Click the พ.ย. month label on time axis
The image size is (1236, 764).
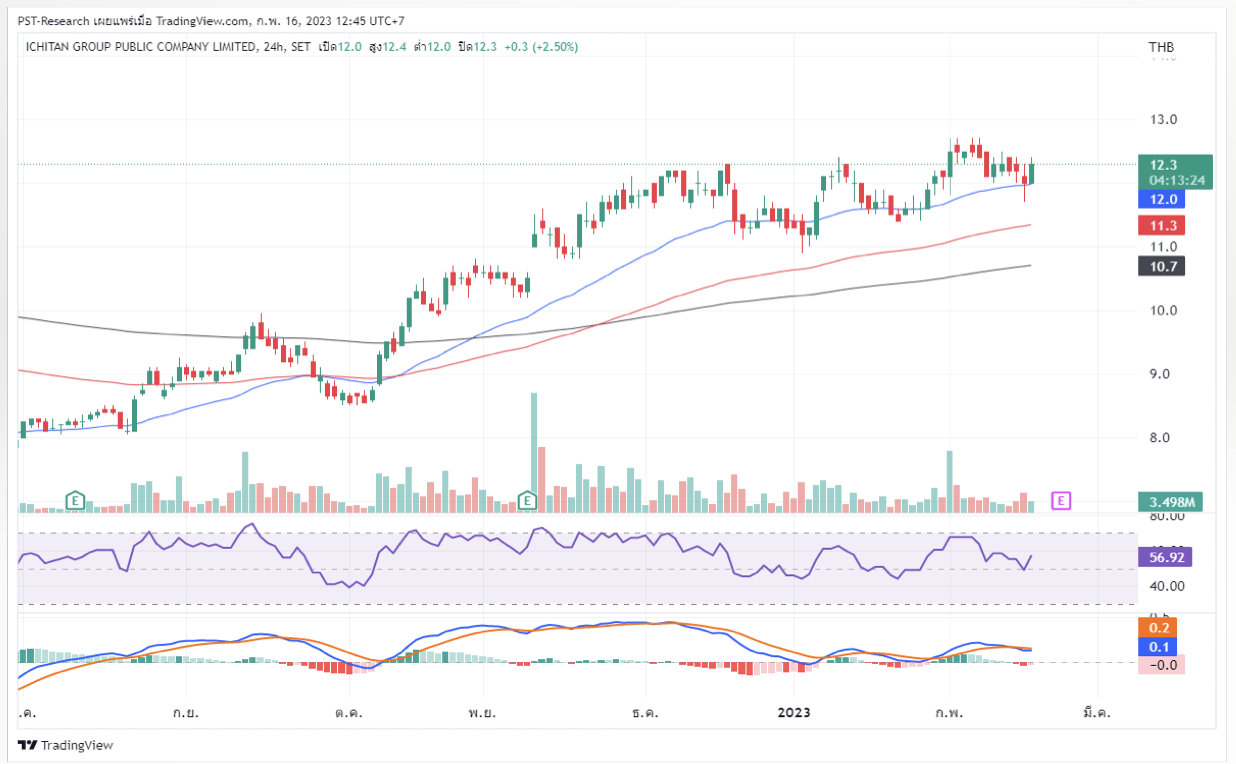click(x=483, y=713)
